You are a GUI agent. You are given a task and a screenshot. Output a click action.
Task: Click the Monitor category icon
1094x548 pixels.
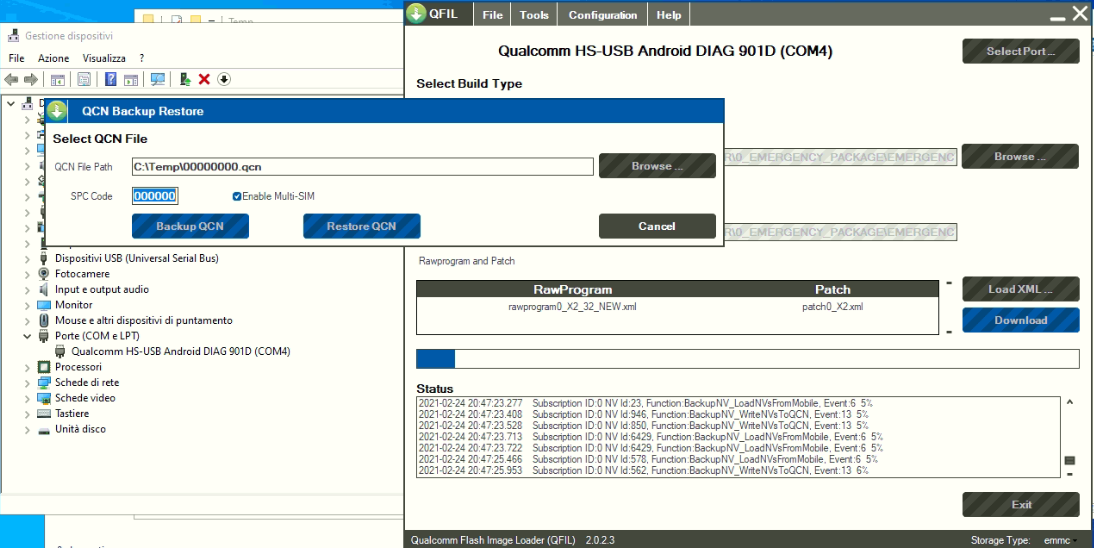(x=44, y=305)
